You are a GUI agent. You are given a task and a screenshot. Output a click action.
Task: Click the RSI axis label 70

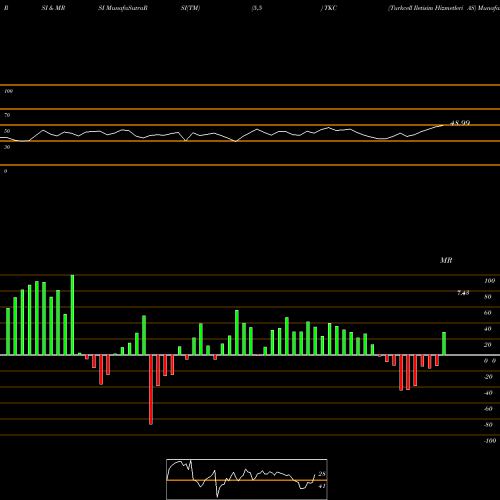click(7, 115)
